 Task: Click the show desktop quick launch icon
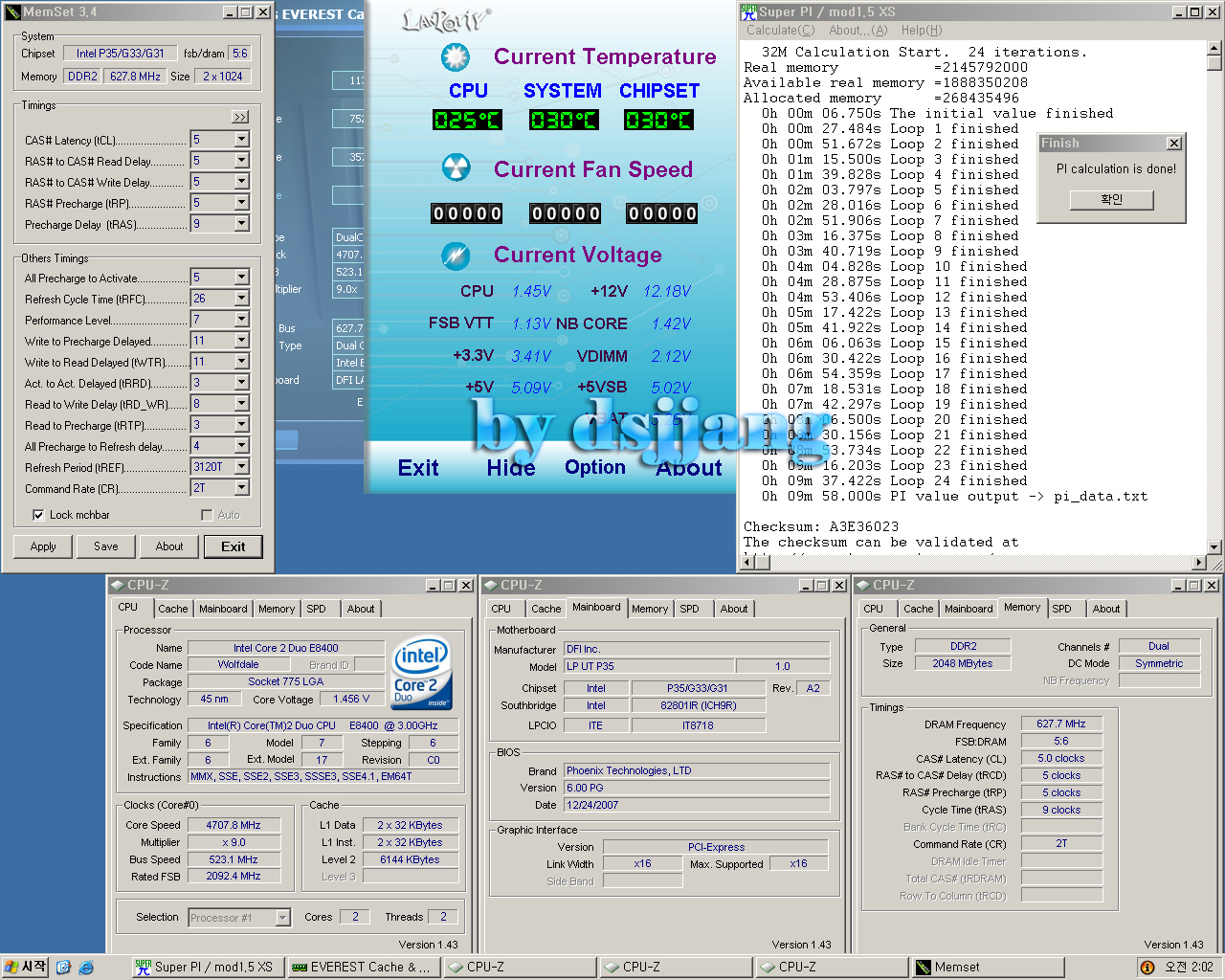click(63, 968)
